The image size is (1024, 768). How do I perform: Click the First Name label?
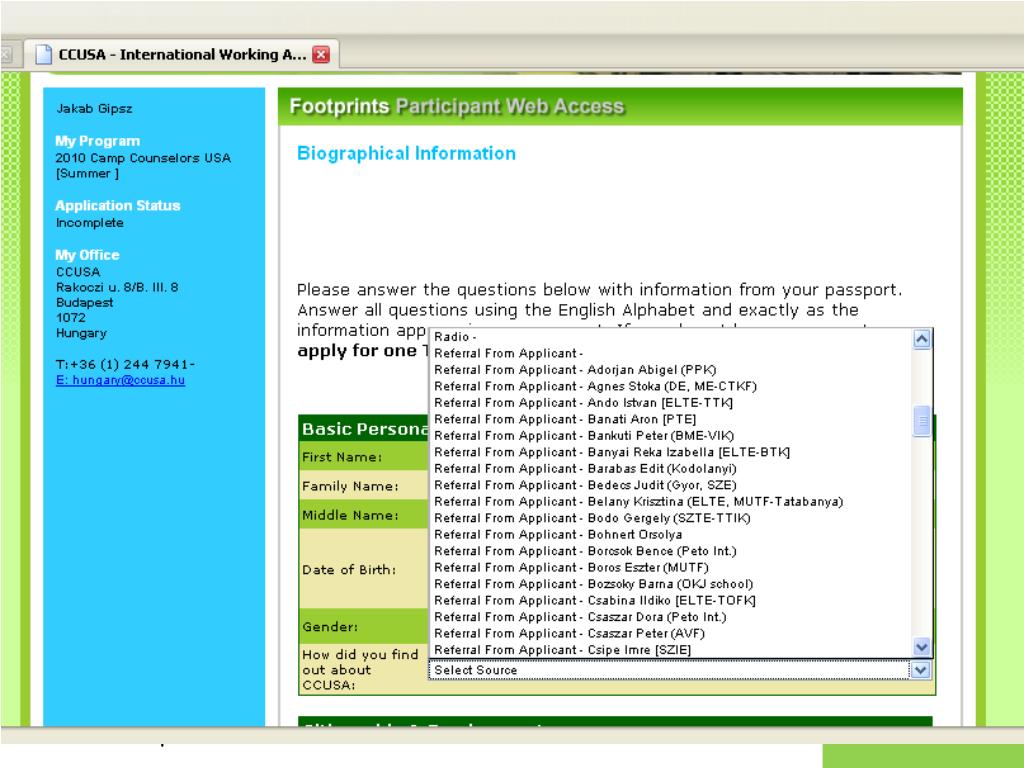[342, 457]
